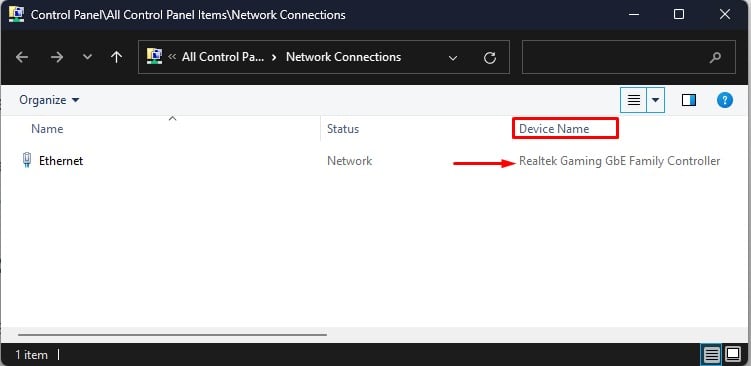Refresh the Network Connections view
Viewport: 751px width, 366px height.
coord(489,58)
